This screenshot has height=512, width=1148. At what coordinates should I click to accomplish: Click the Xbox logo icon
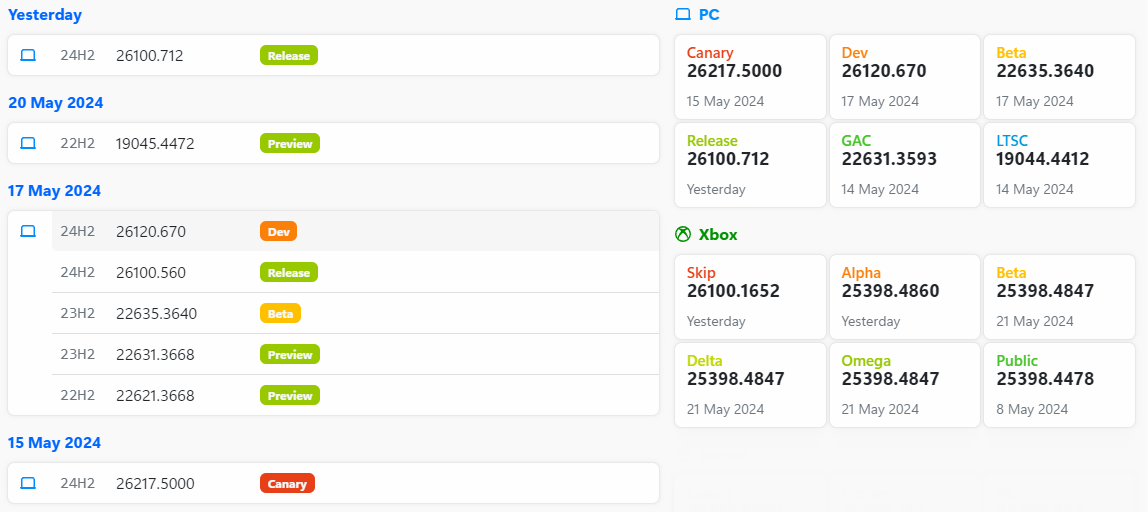tap(682, 234)
